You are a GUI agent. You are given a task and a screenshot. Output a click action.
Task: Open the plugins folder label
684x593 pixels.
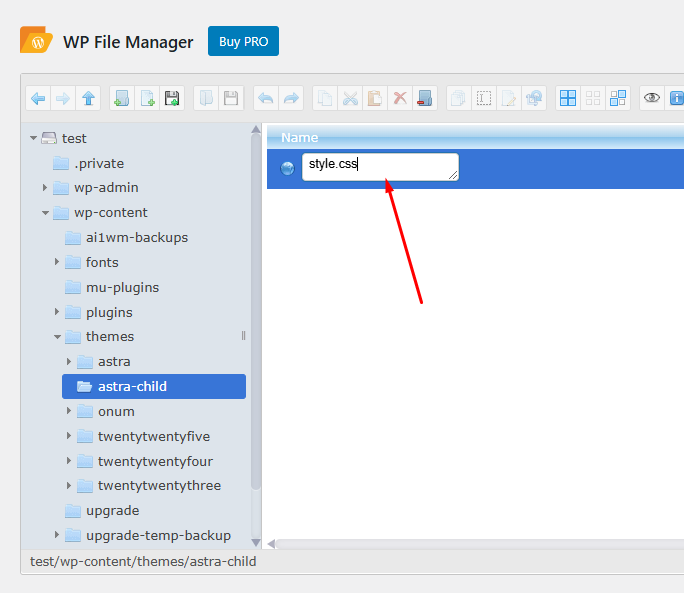[109, 312]
